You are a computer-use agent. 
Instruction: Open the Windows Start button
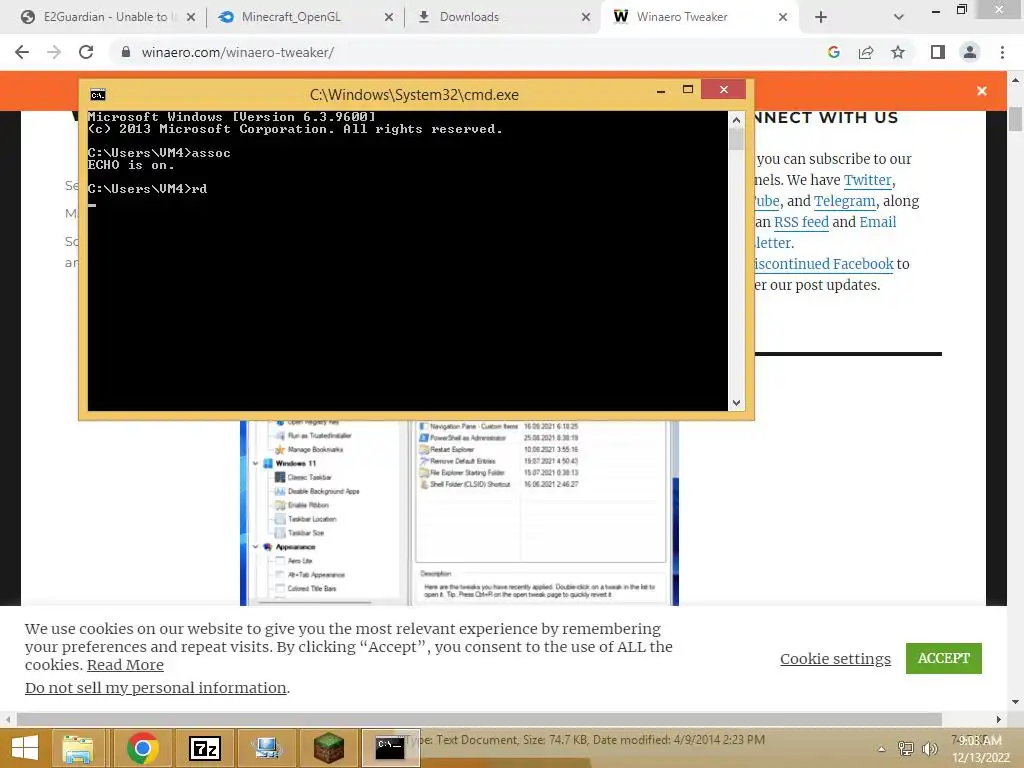[25, 748]
